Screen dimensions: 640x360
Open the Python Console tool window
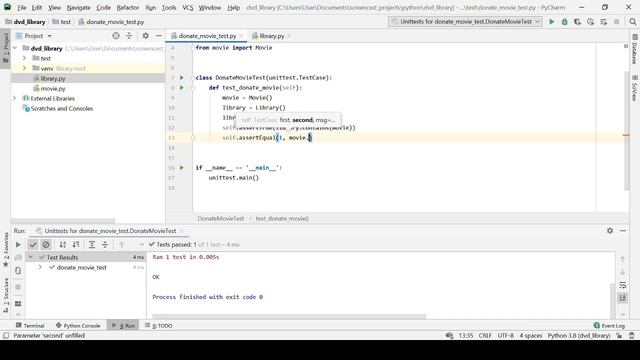(78, 325)
